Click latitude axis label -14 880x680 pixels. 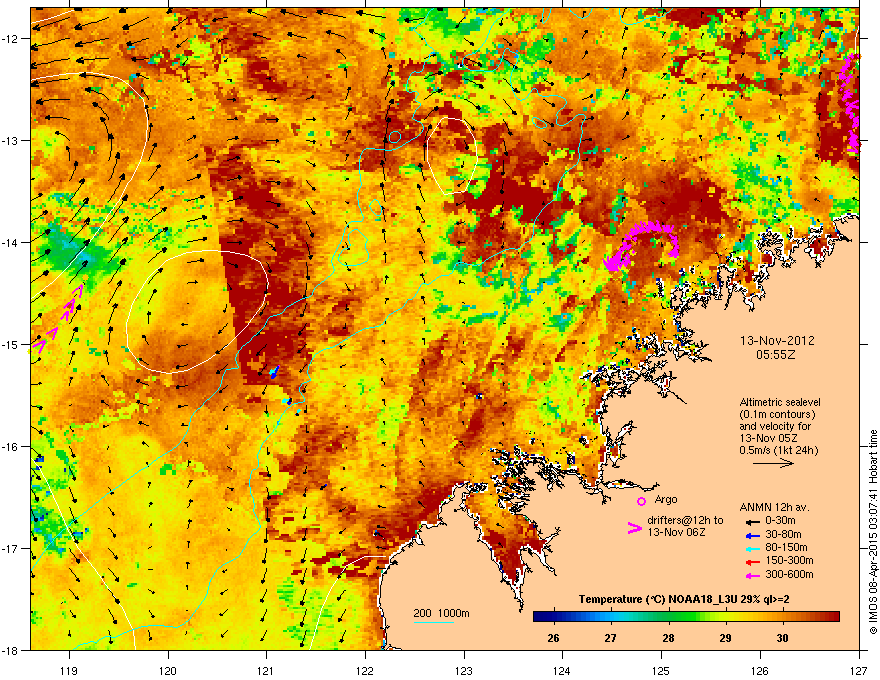11,243
